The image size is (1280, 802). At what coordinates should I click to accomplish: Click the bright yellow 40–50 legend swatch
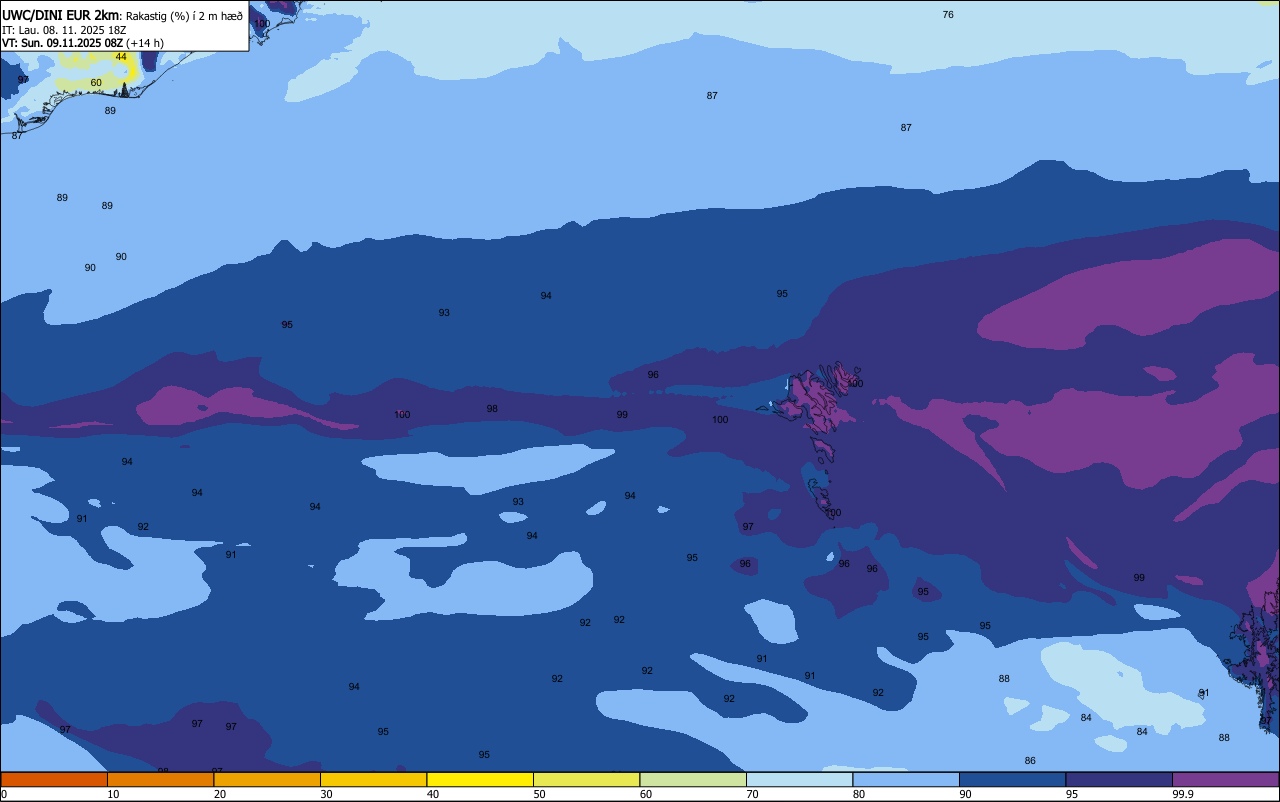click(x=480, y=779)
